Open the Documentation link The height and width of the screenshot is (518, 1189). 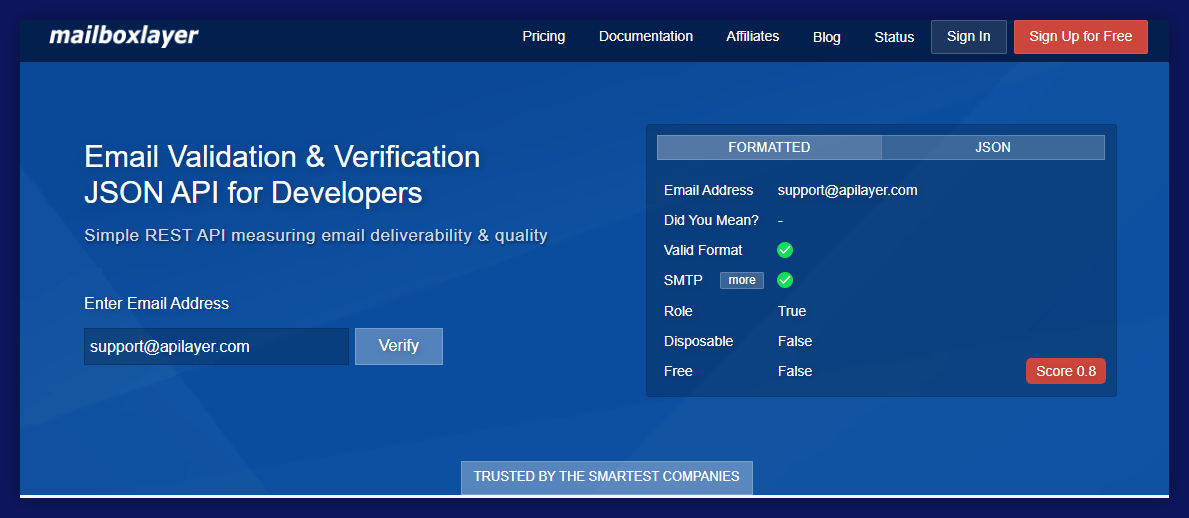[x=646, y=36]
